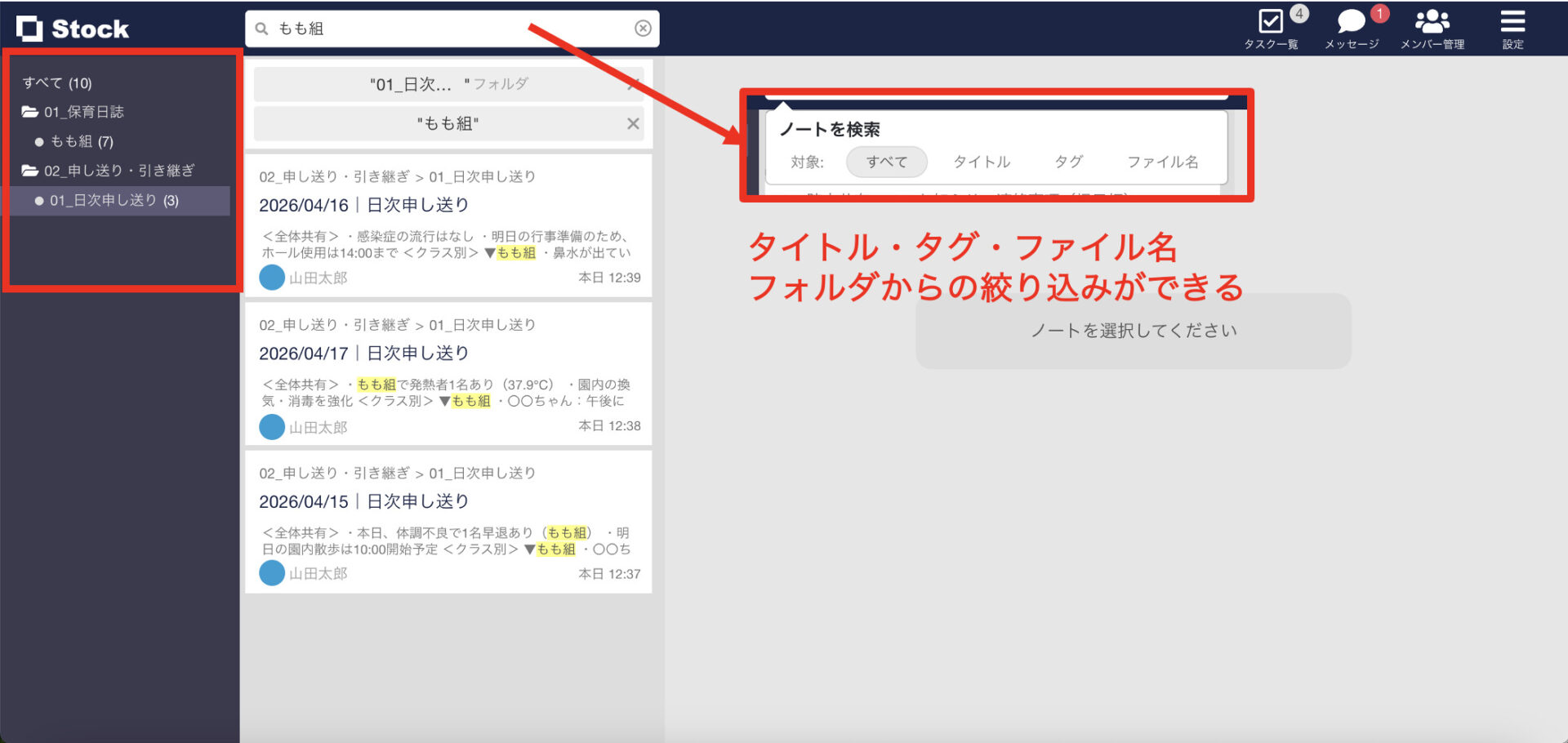
Task: Open the タスク一覧 task list icon
Action: coord(1272,20)
